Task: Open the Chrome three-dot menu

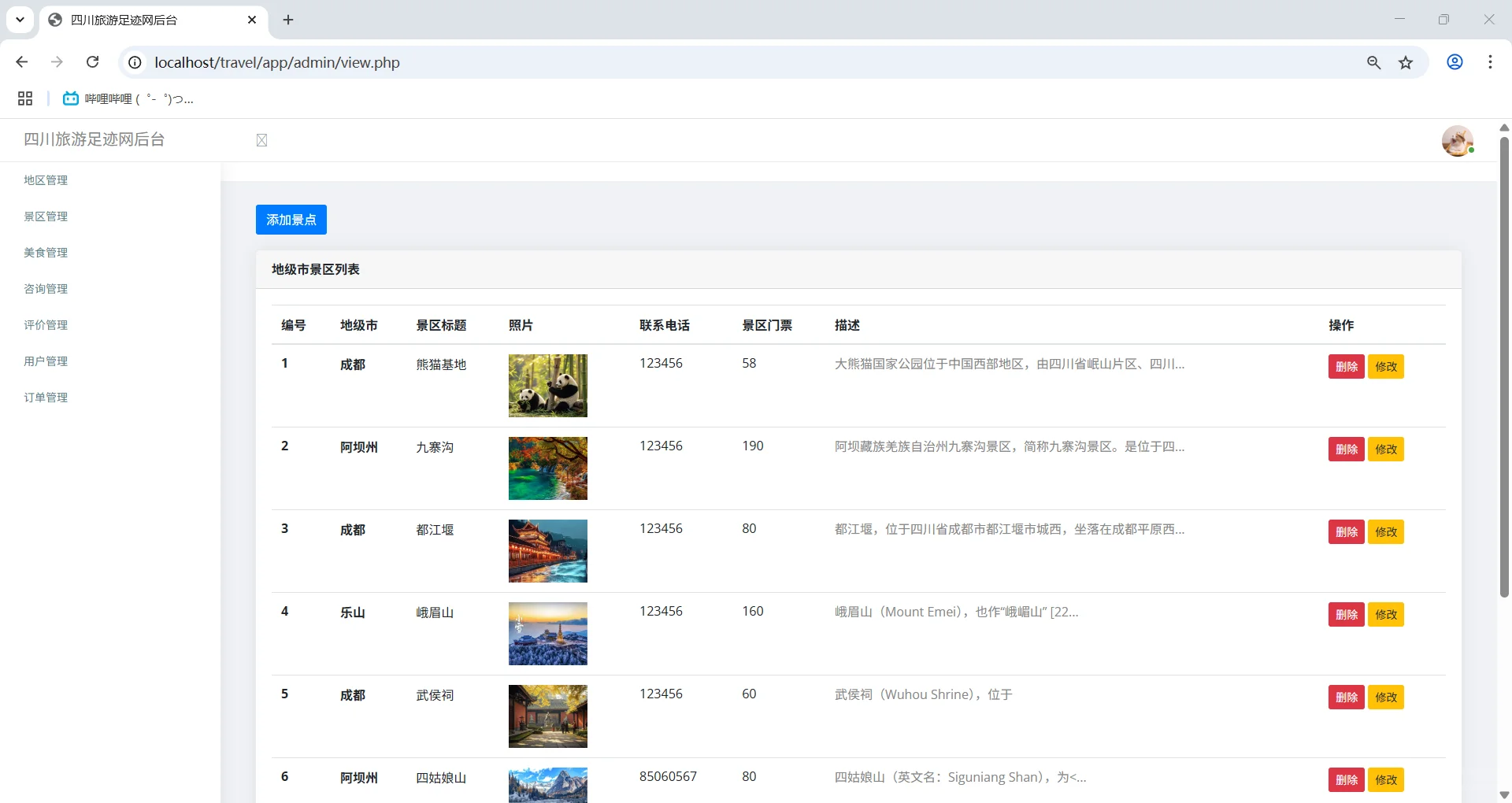Action: 1490,62
